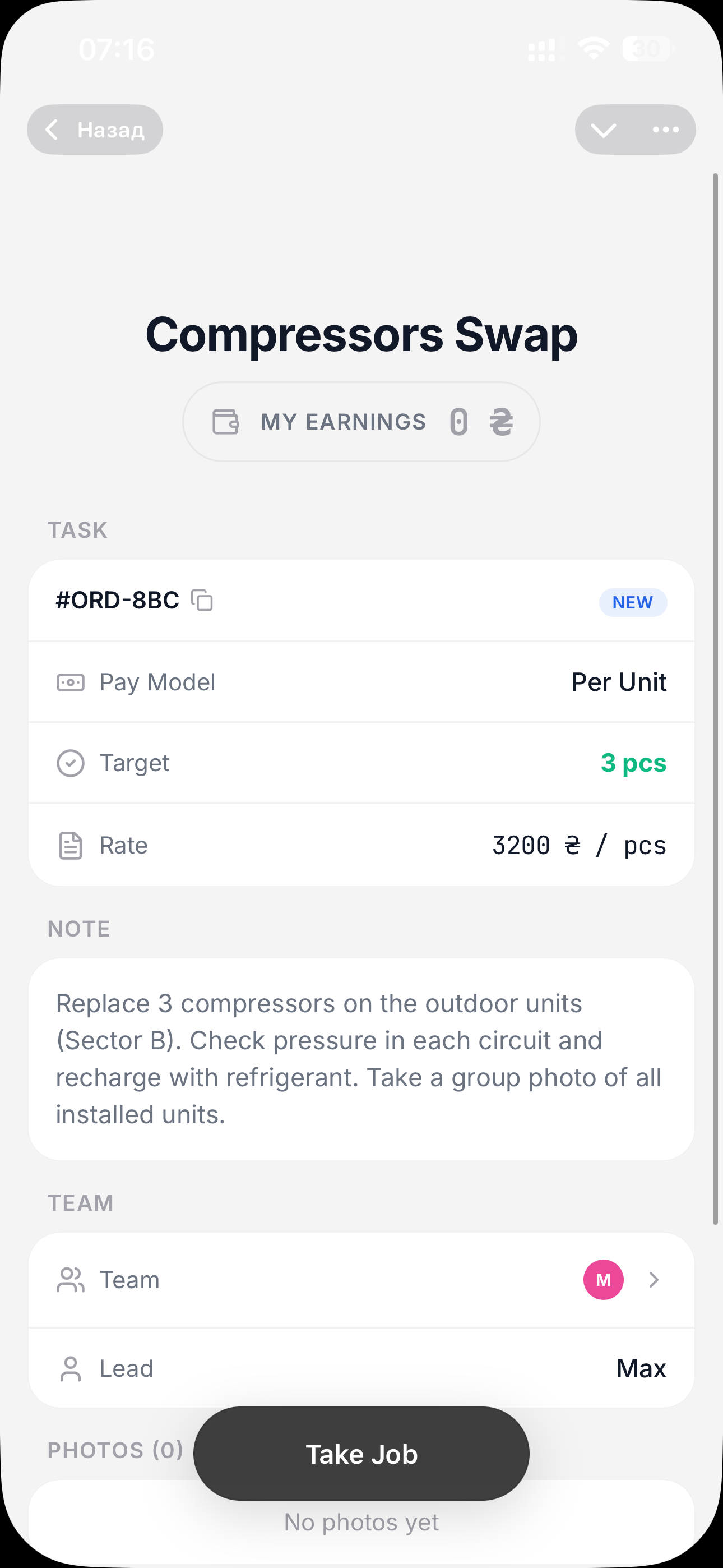Expand the down-chevron in the top bar
This screenshot has height=1568, width=723.
click(x=603, y=130)
